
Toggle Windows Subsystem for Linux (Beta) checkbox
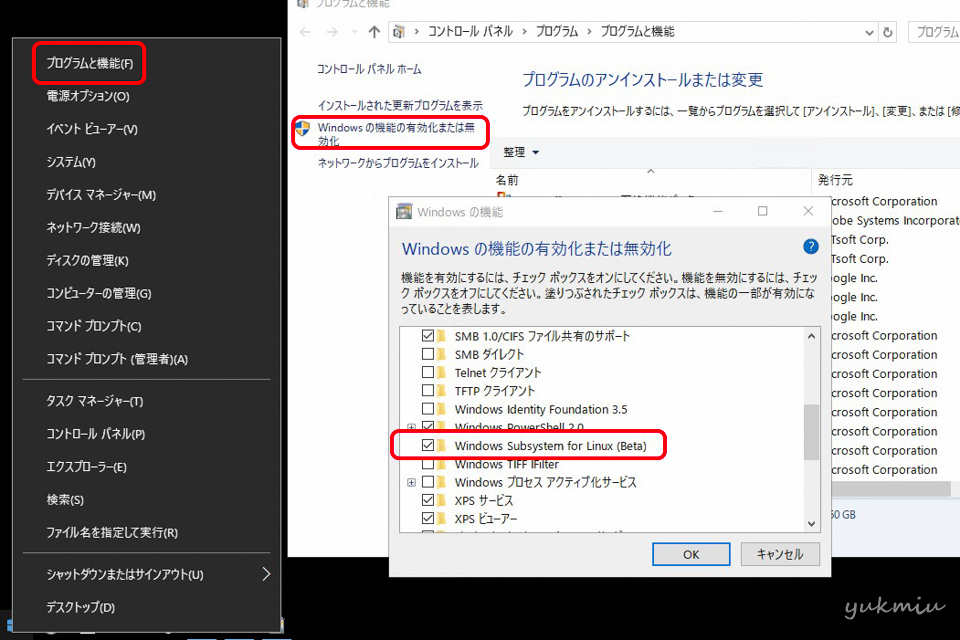[x=428, y=445]
